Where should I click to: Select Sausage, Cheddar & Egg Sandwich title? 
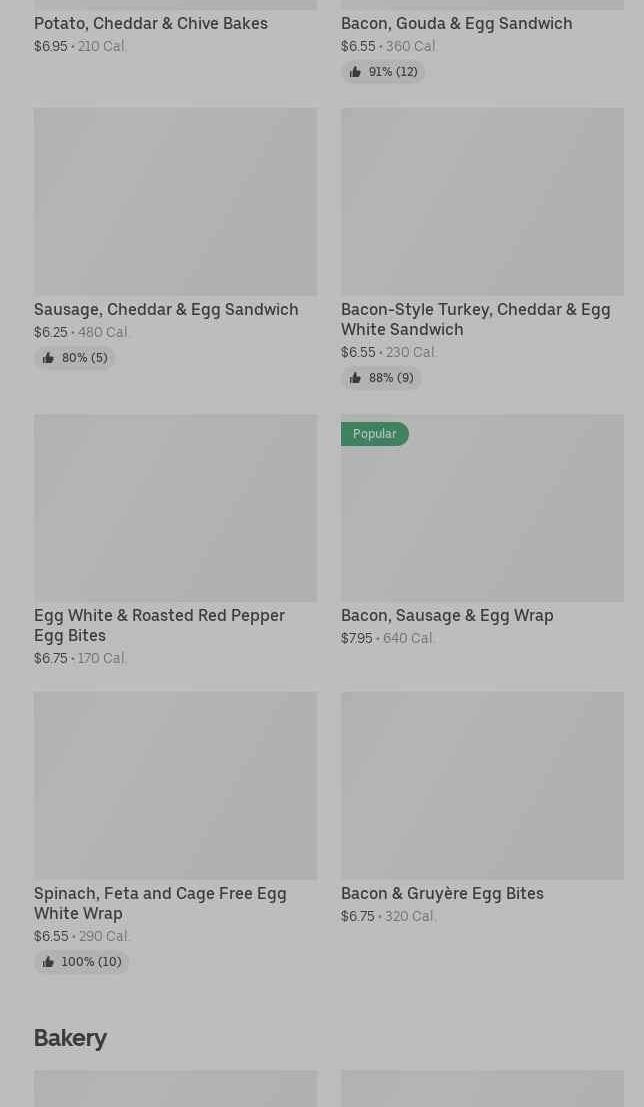(166, 309)
